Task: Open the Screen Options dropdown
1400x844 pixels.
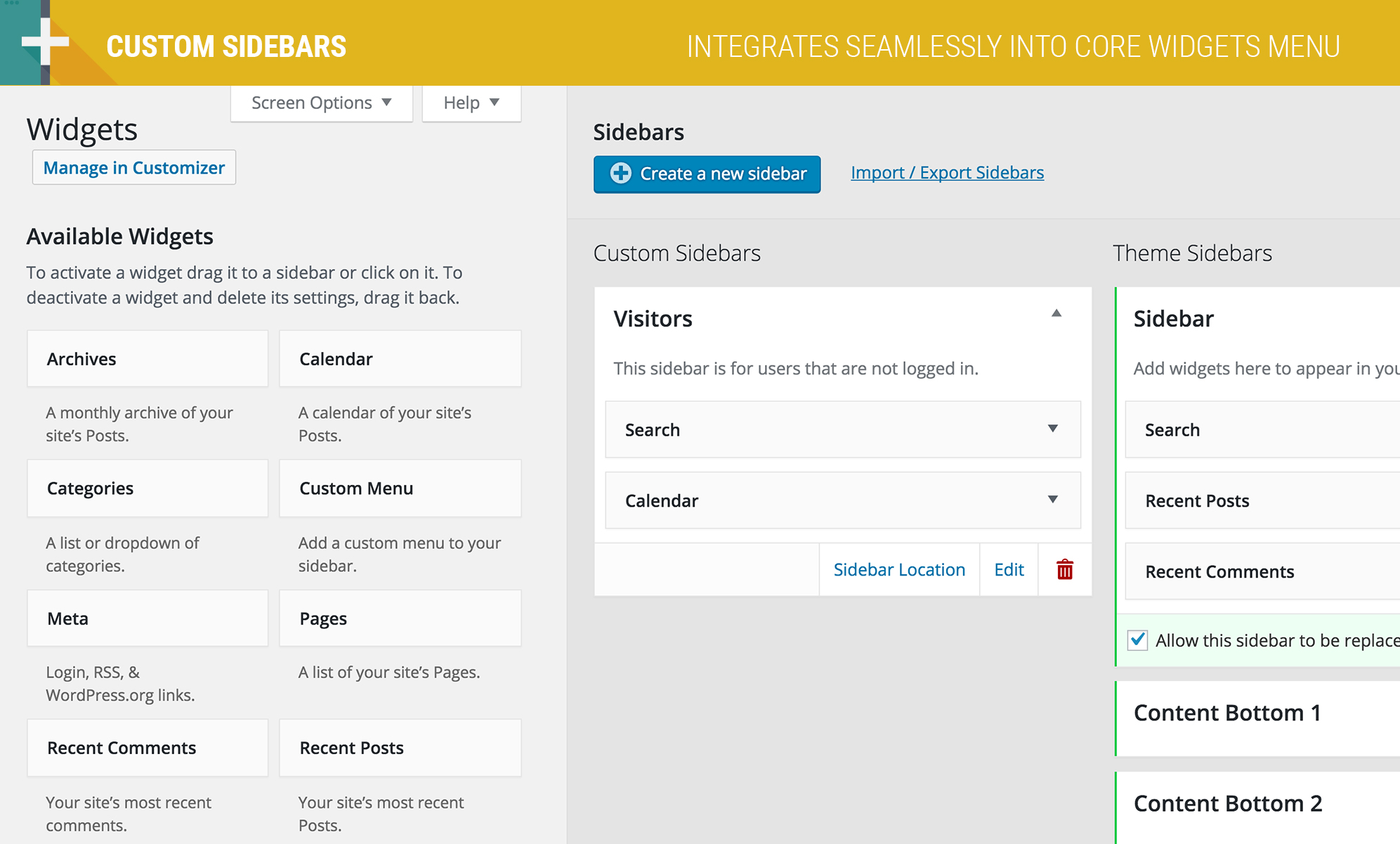Action: pos(321,103)
